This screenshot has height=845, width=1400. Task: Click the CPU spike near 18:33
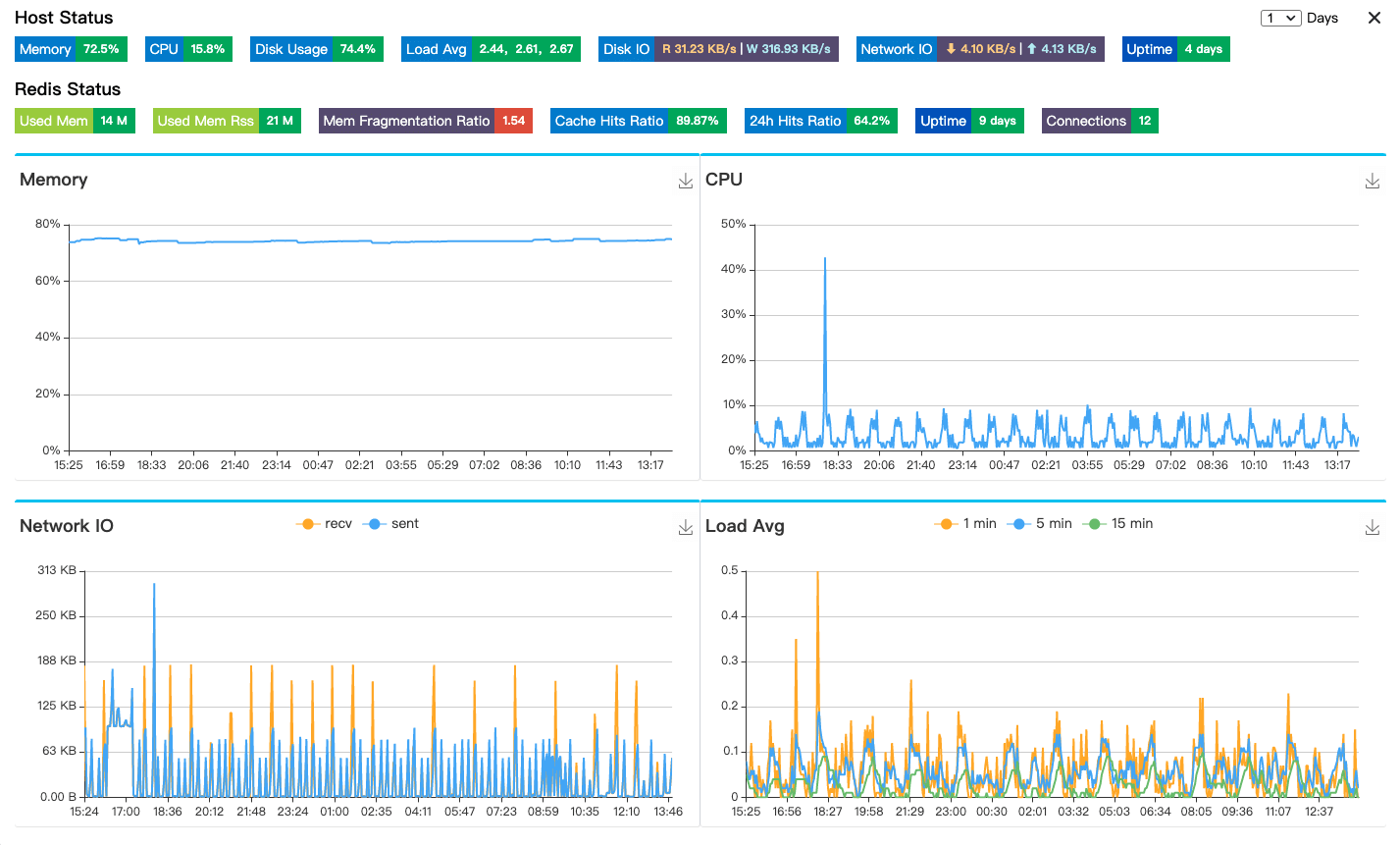point(825,259)
